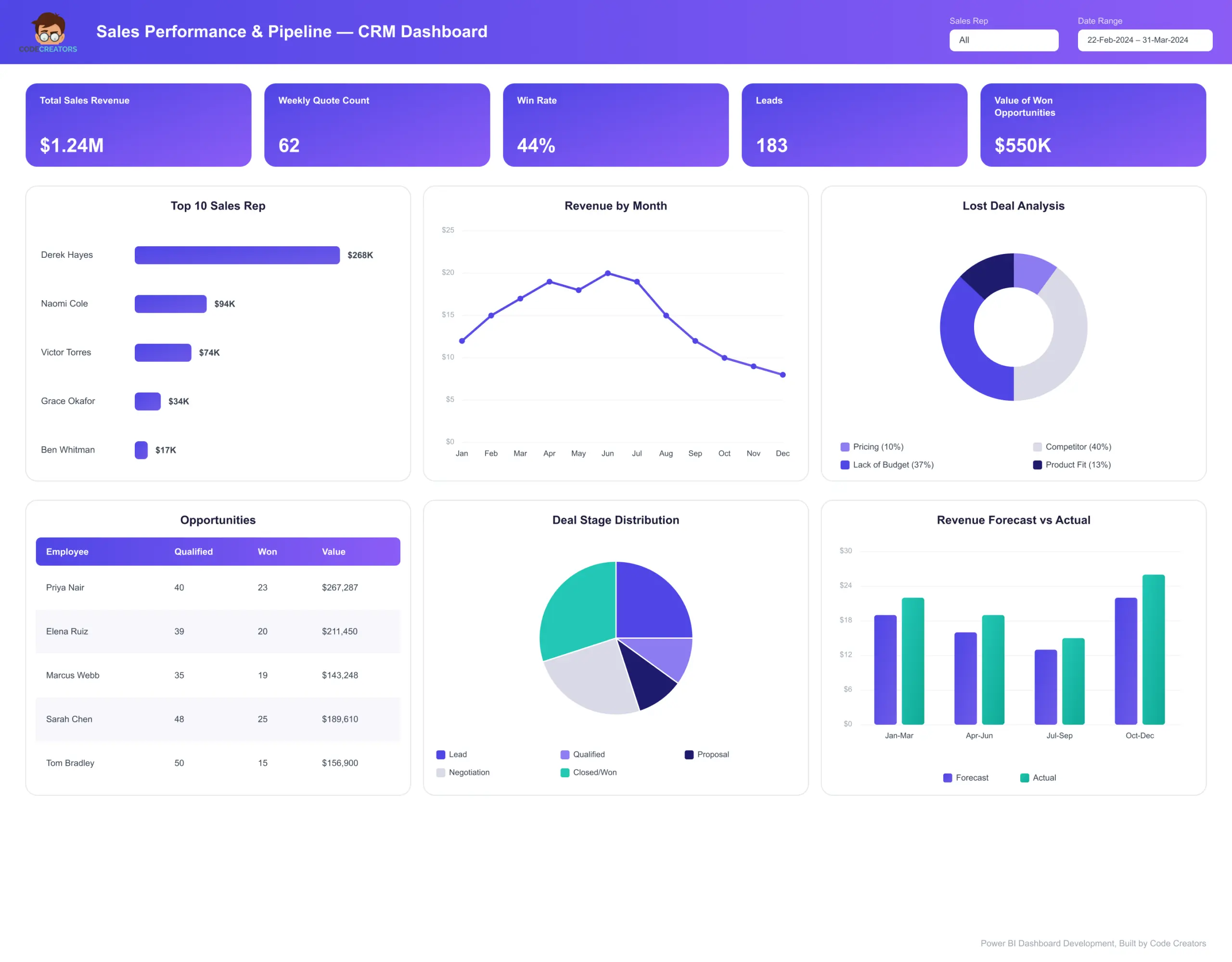Click the Competitor donut segment
1232x962 pixels.
pyautogui.click(x=1067, y=344)
